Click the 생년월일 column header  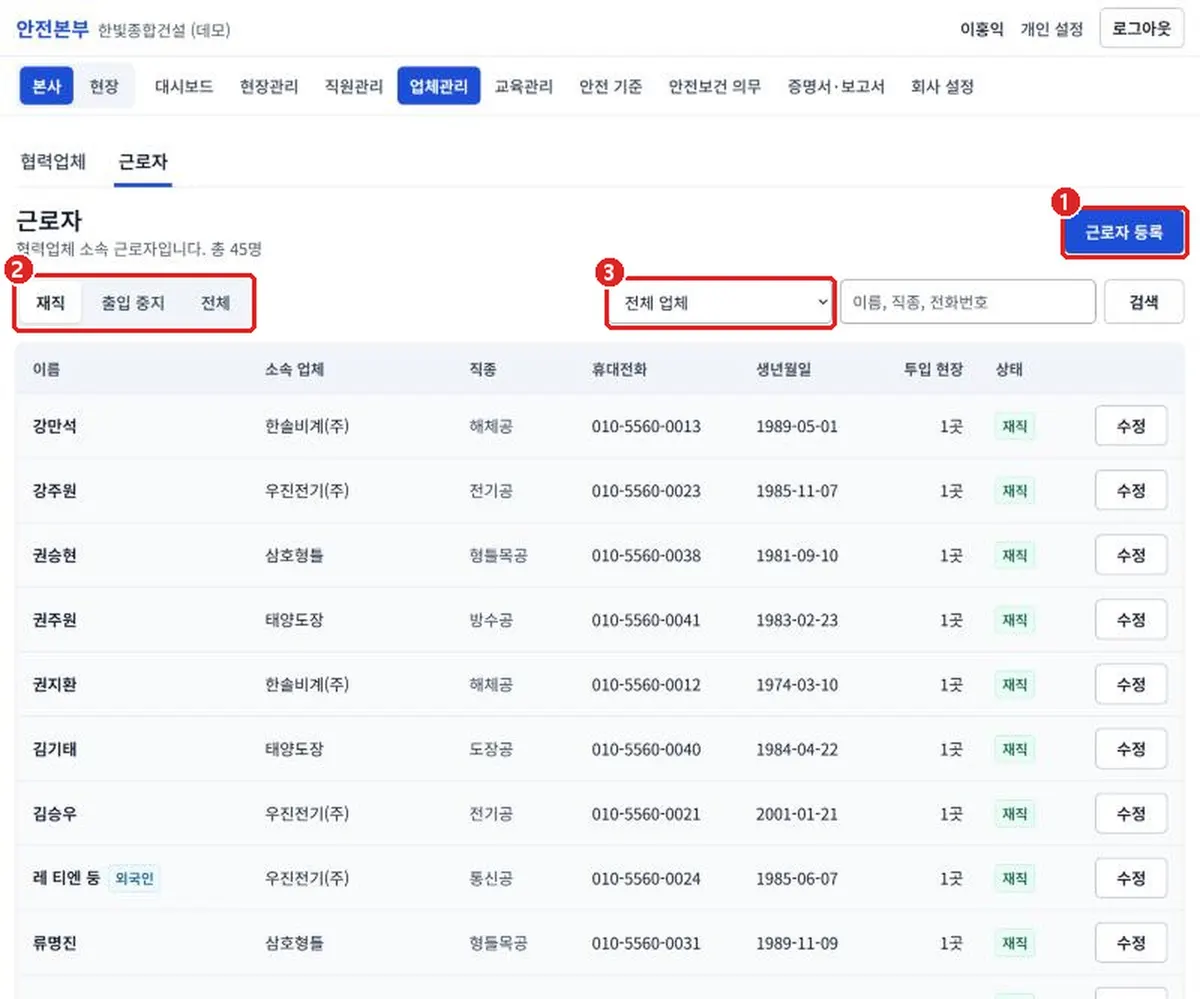(x=783, y=369)
